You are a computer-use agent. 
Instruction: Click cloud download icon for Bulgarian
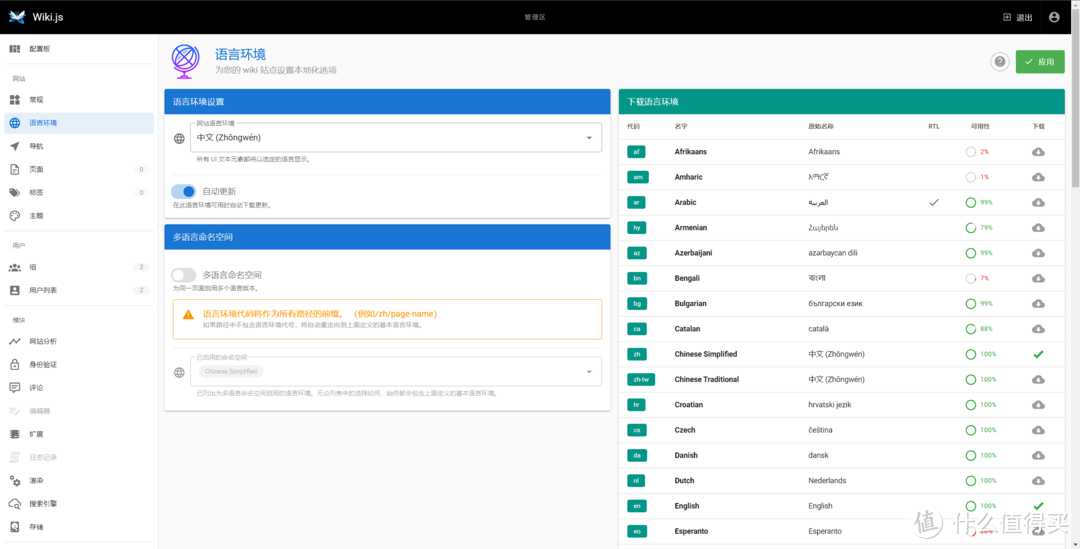[x=1038, y=303]
